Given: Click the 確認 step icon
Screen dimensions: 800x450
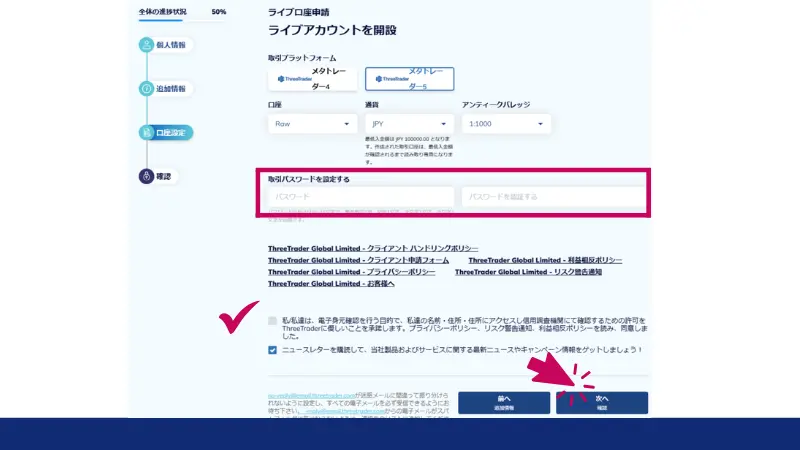Looking at the screenshot, I should 146,177.
